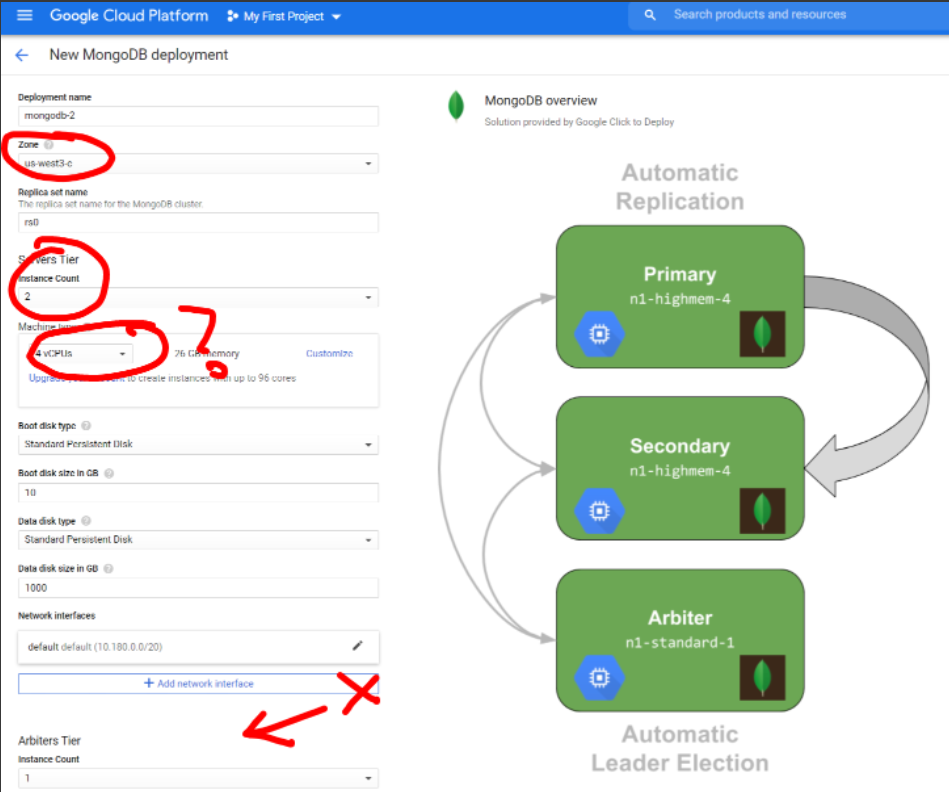This screenshot has height=792, width=949.
Task: Click the Arbiter n1-standard-1 label
Action: pyautogui.click(x=680, y=643)
